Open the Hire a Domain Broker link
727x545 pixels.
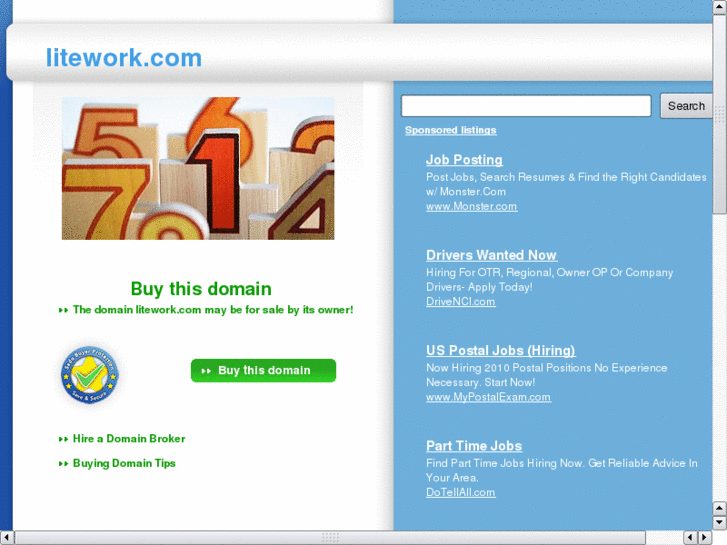click(129, 439)
